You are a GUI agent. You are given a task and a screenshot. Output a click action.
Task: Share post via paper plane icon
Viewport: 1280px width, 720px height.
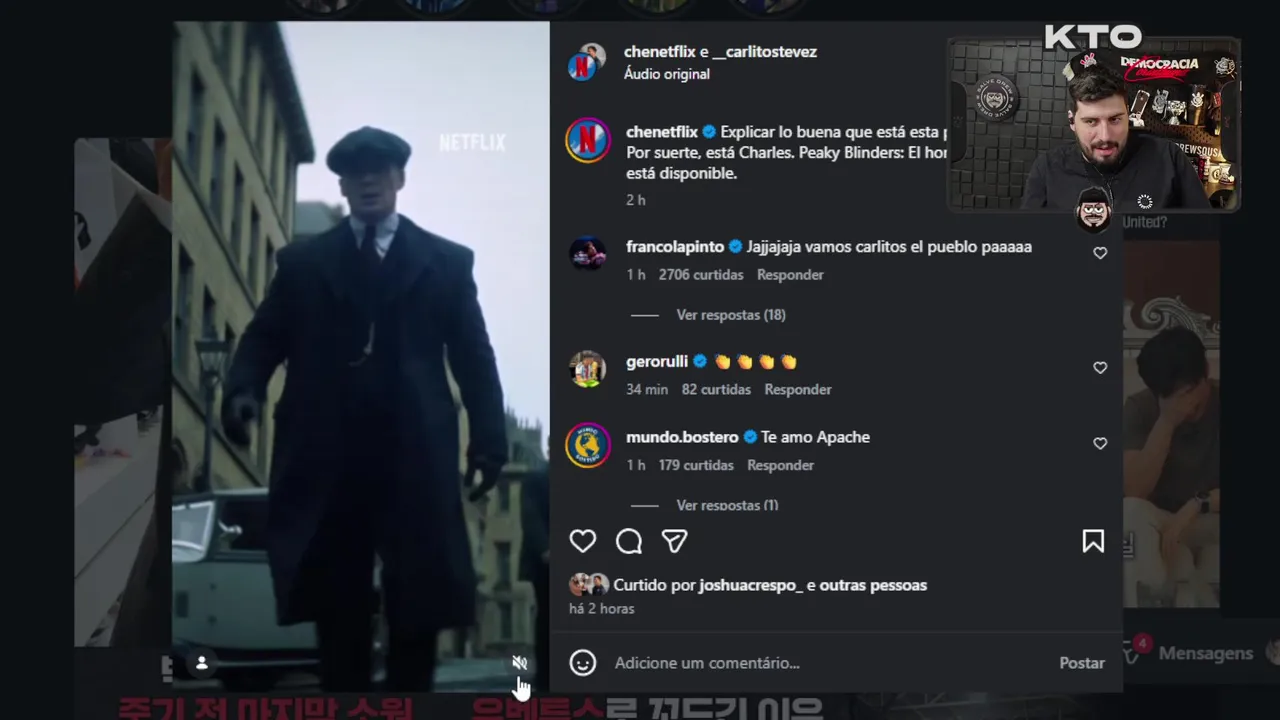(675, 541)
